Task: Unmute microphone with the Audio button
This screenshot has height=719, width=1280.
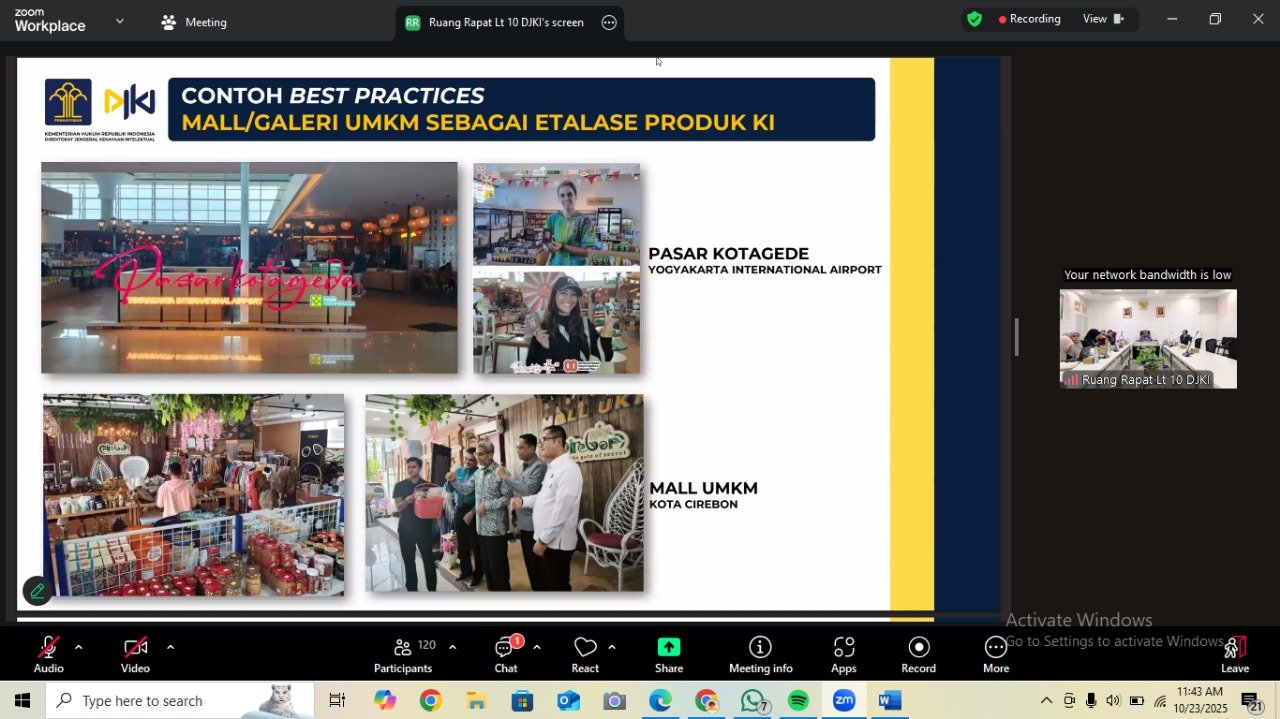Action: [48, 655]
